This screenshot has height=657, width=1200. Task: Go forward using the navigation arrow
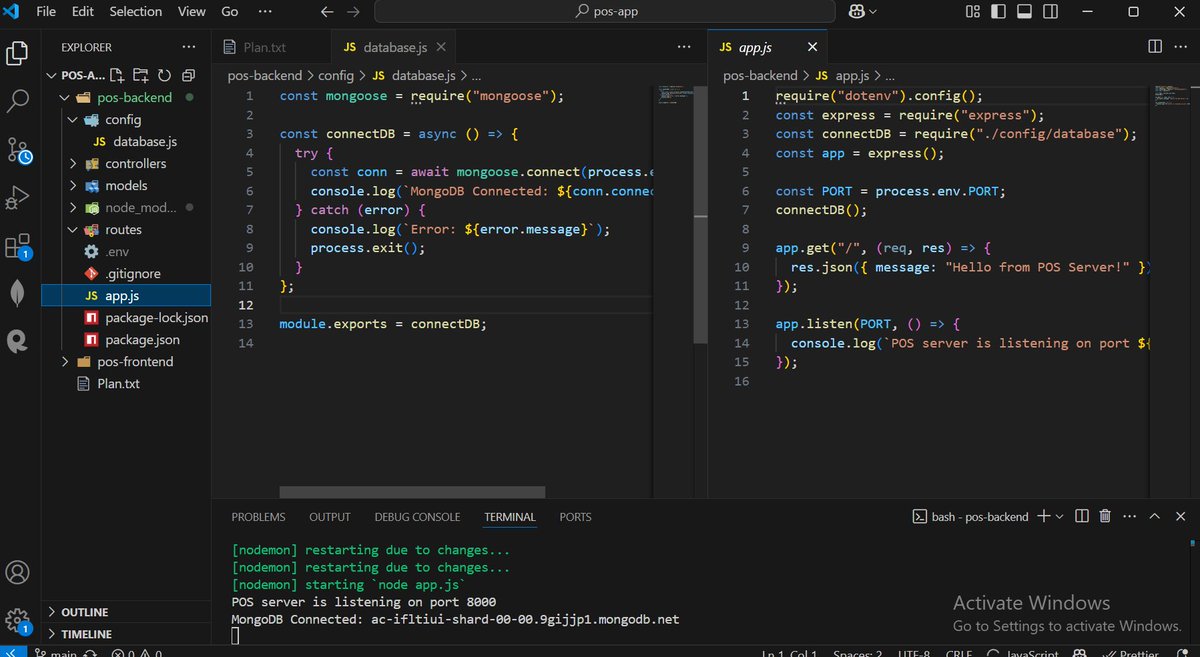[354, 12]
